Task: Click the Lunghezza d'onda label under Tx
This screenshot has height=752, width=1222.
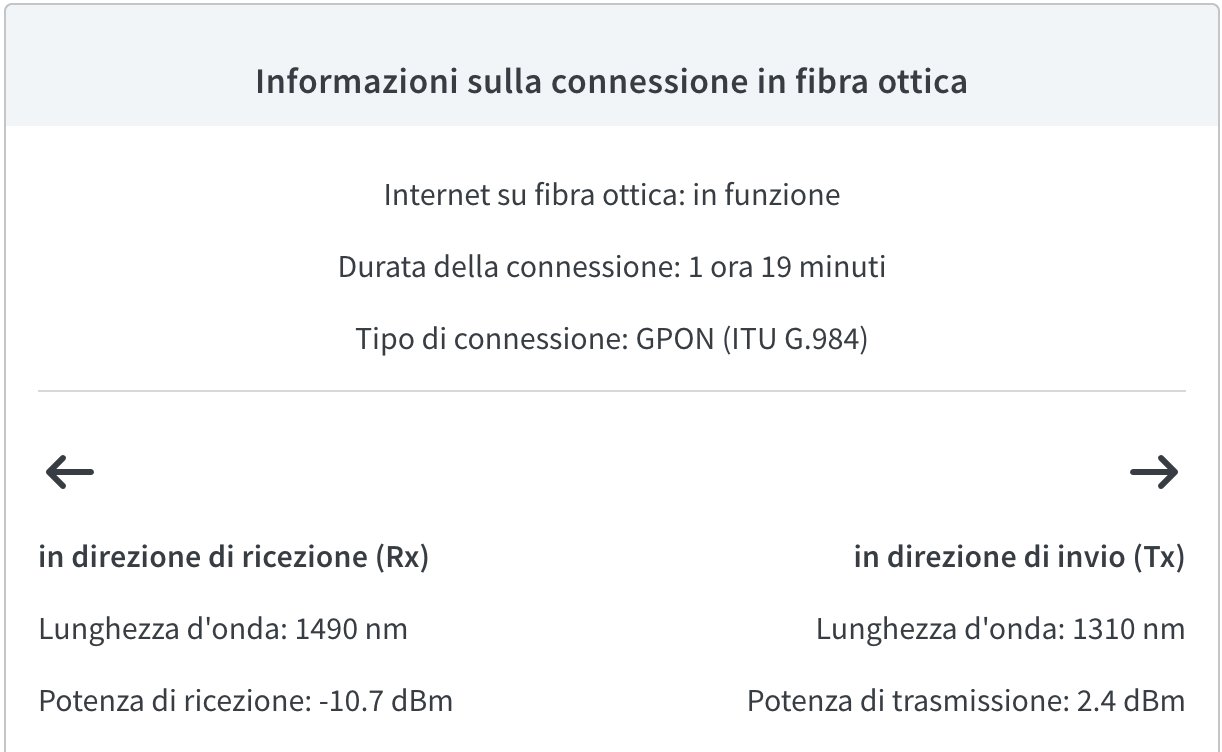Action: [x=940, y=630]
